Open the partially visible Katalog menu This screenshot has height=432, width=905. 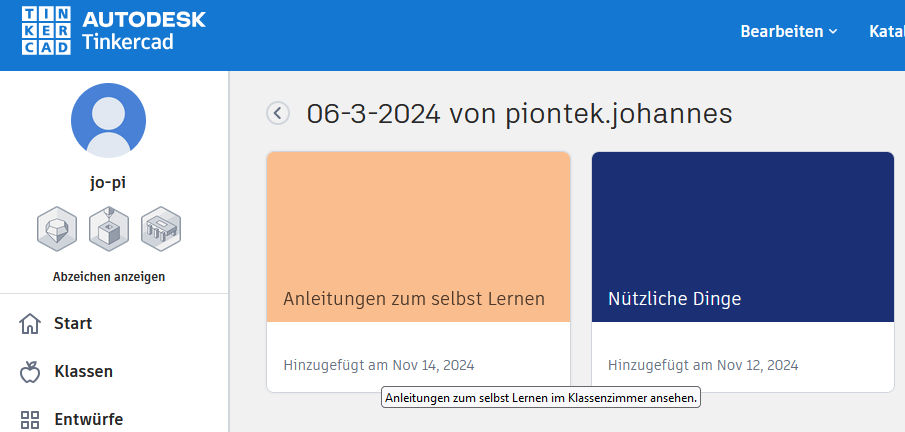click(886, 31)
